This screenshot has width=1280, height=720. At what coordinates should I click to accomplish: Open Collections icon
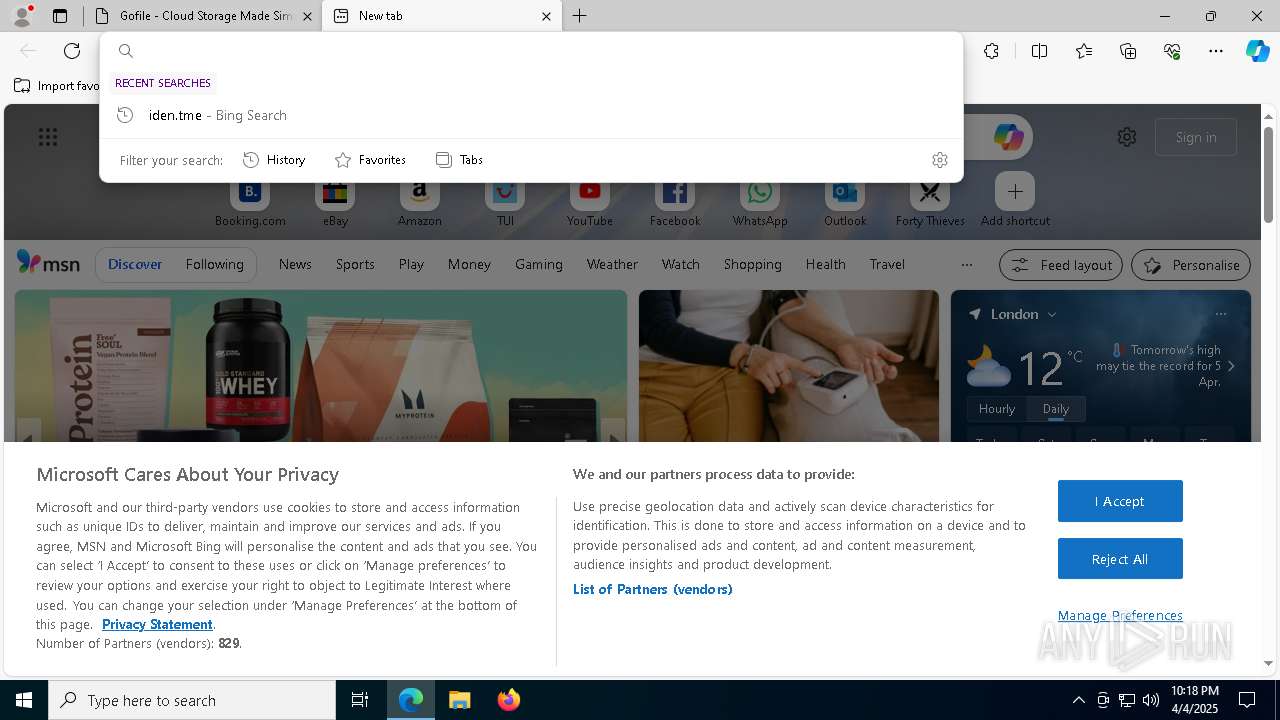[1128, 51]
